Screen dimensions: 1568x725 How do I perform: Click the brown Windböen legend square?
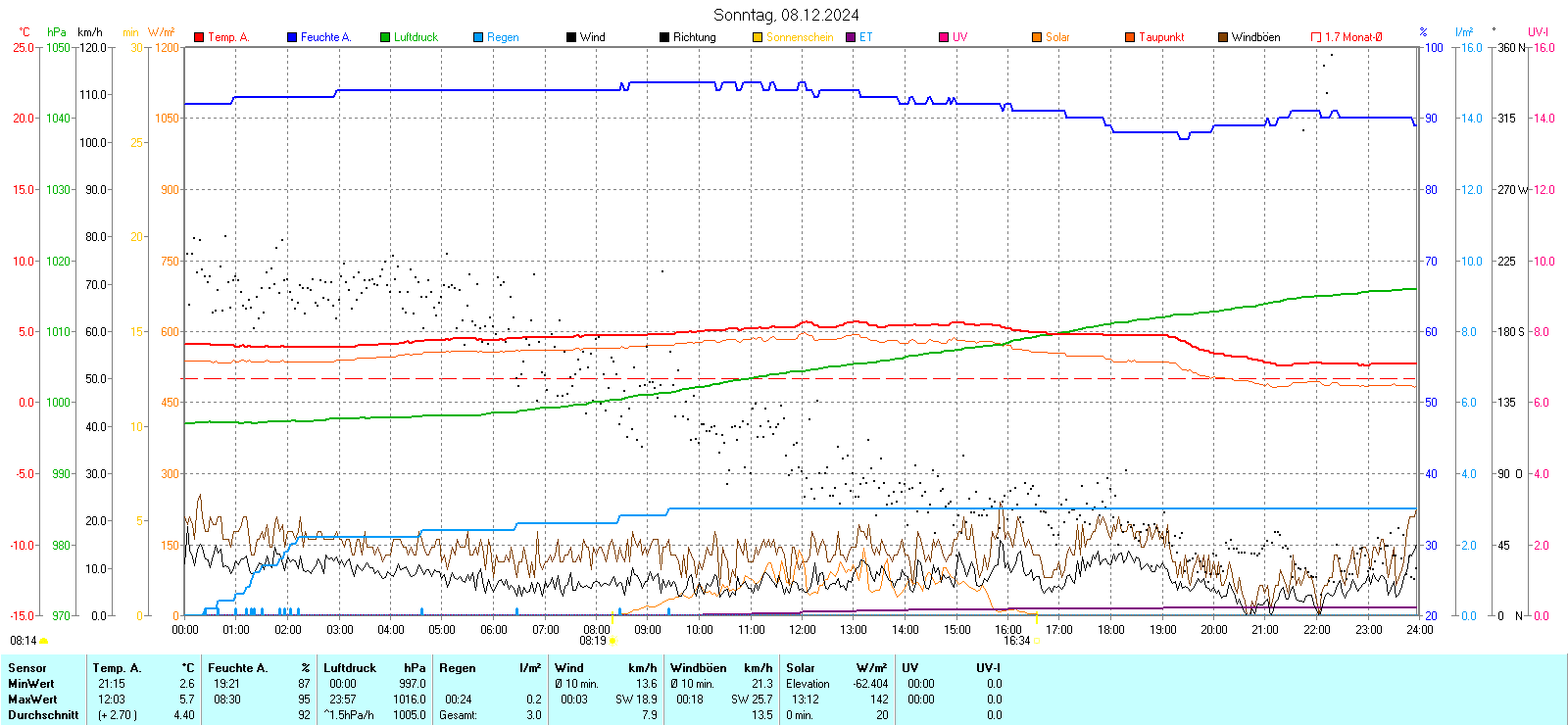(1223, 37)
